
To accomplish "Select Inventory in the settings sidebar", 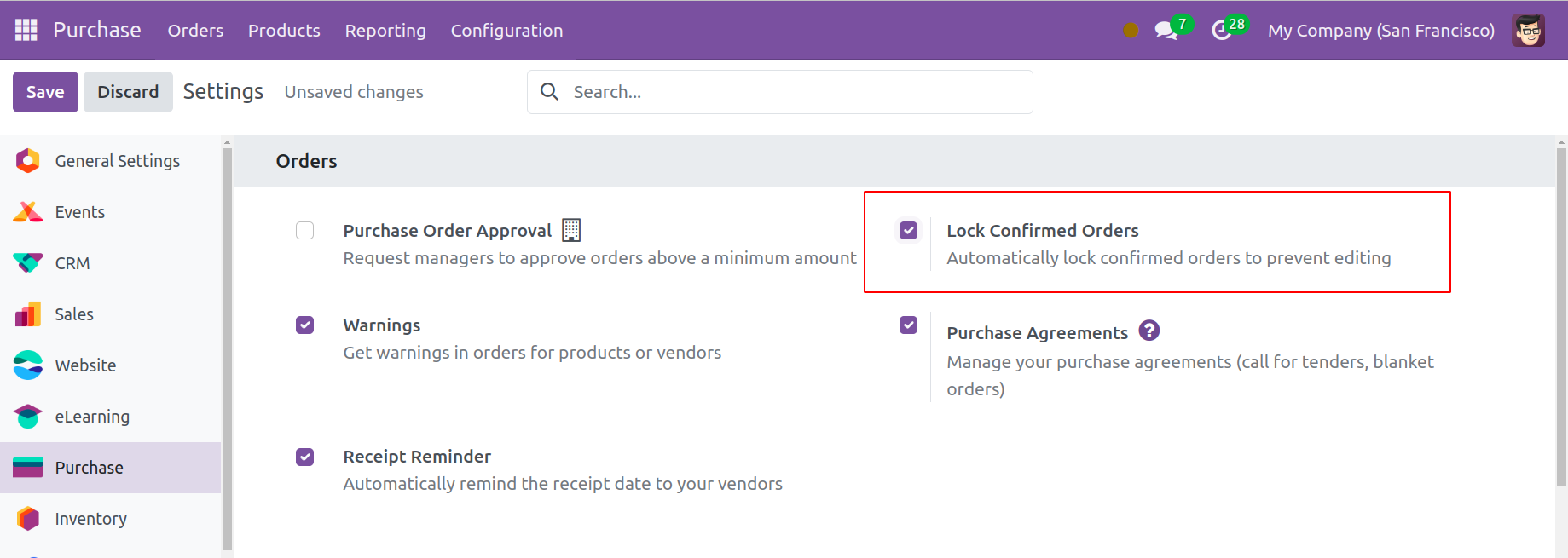I will 90,519.
